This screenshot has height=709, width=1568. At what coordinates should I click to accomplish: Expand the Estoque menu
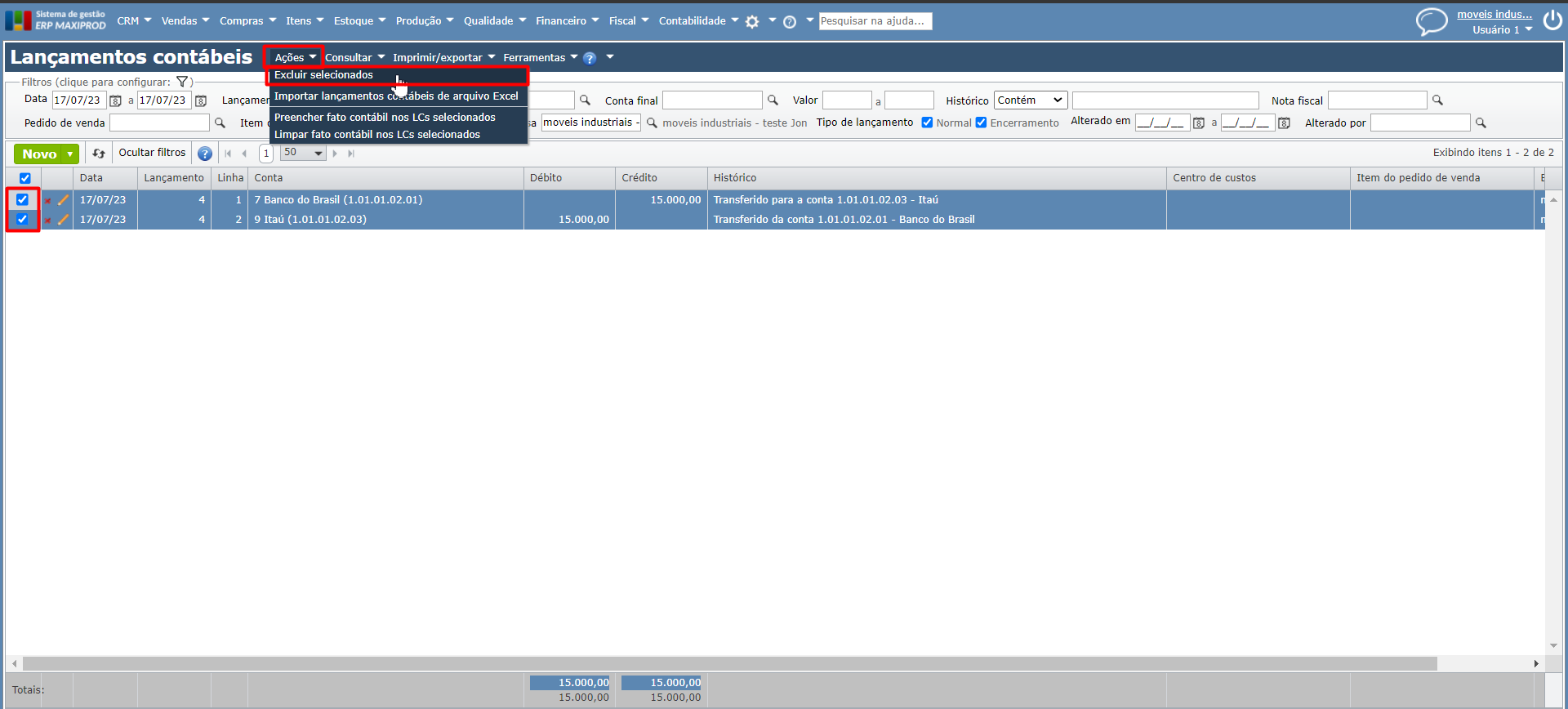click(360, 20)
